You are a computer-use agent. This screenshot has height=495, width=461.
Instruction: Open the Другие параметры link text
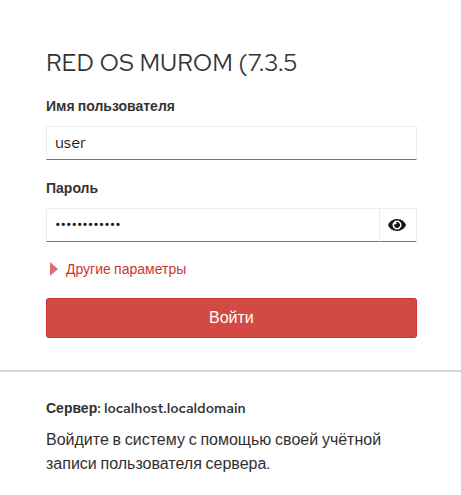click(x=126, y=269)
